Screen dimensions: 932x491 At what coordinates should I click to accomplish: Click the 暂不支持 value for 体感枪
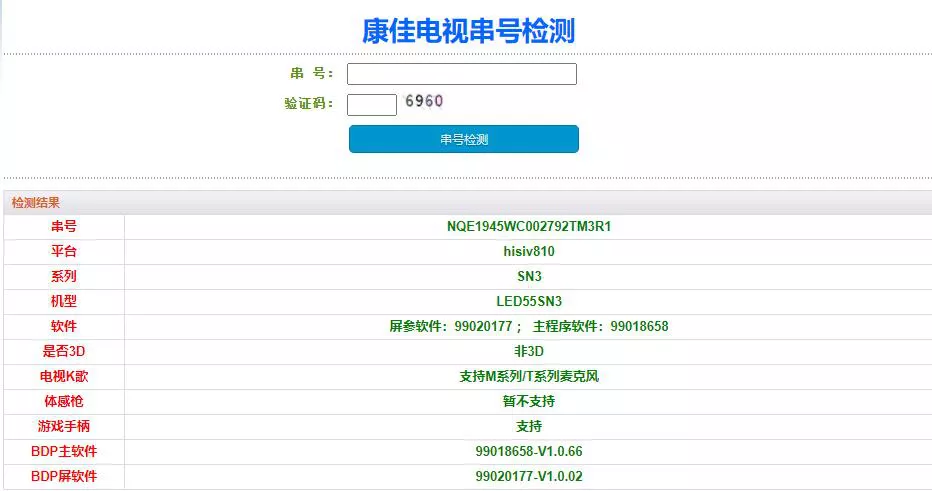pyautogui.click(x=528, y=402)
